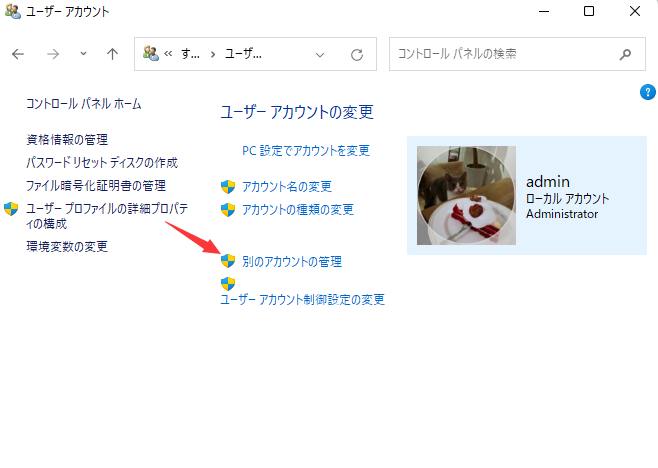The image size is (658, 468).
Task: Click the ユーザー アカウントの変更 heading
Action: [297, 112]
